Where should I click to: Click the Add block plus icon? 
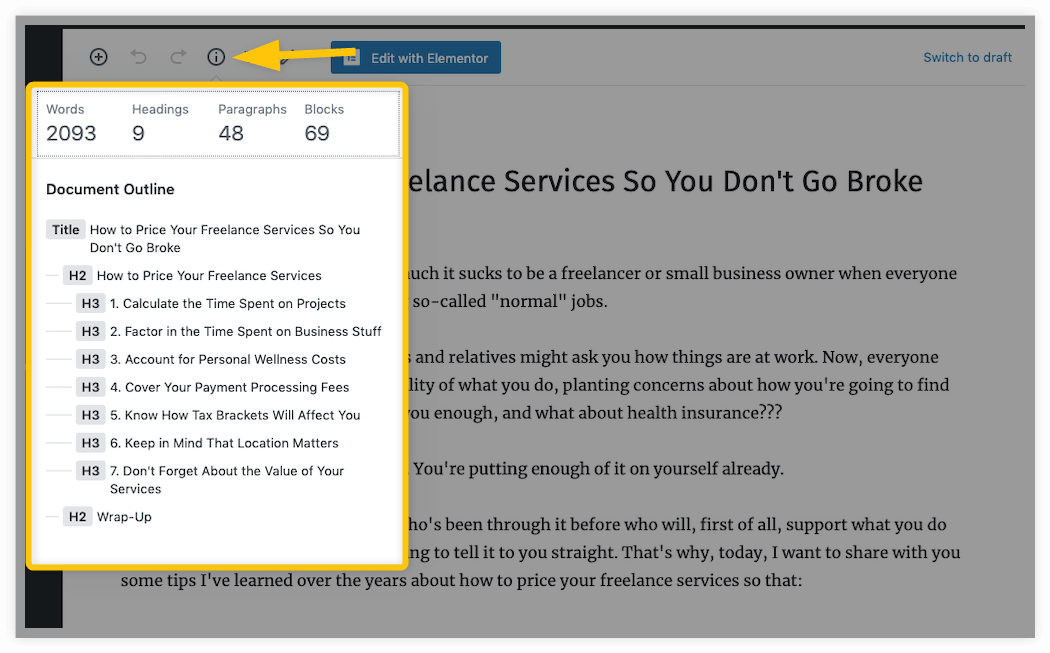click(98, 57)
